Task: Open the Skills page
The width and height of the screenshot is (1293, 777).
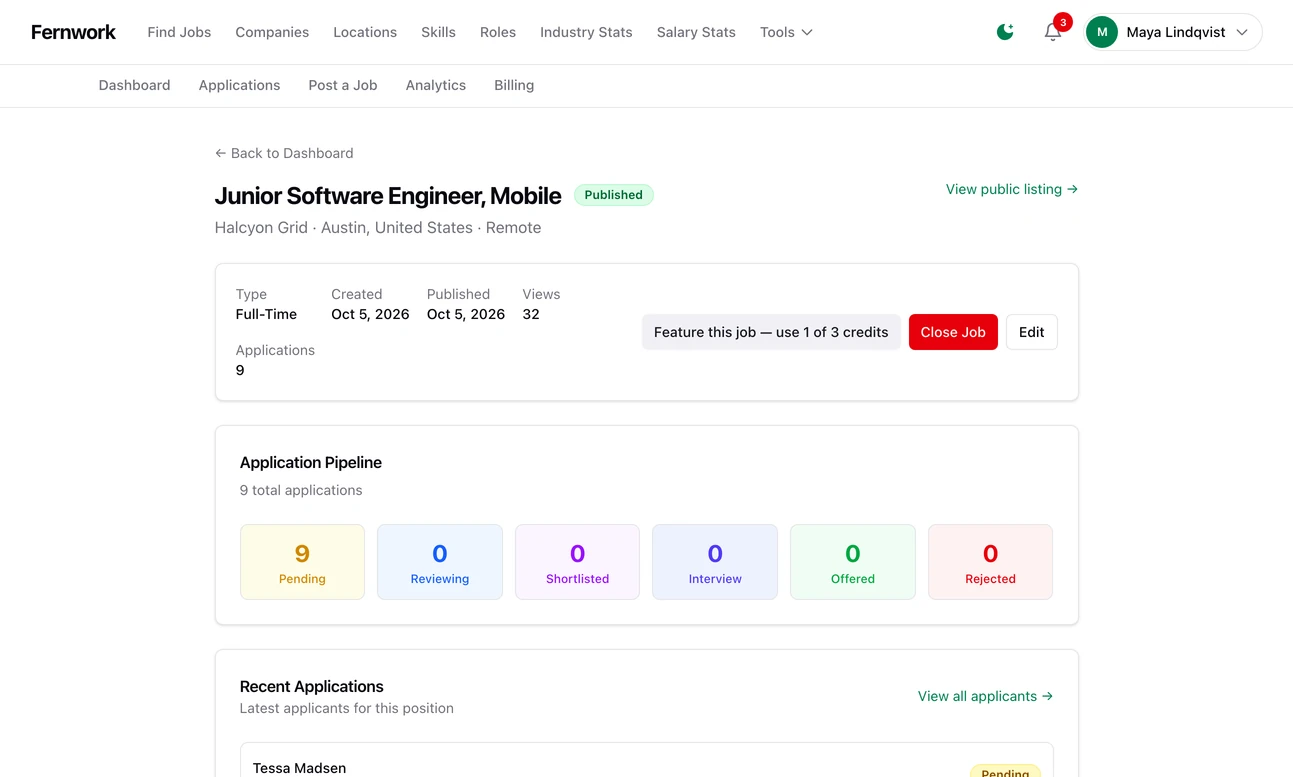Action: tap(438, 32)
